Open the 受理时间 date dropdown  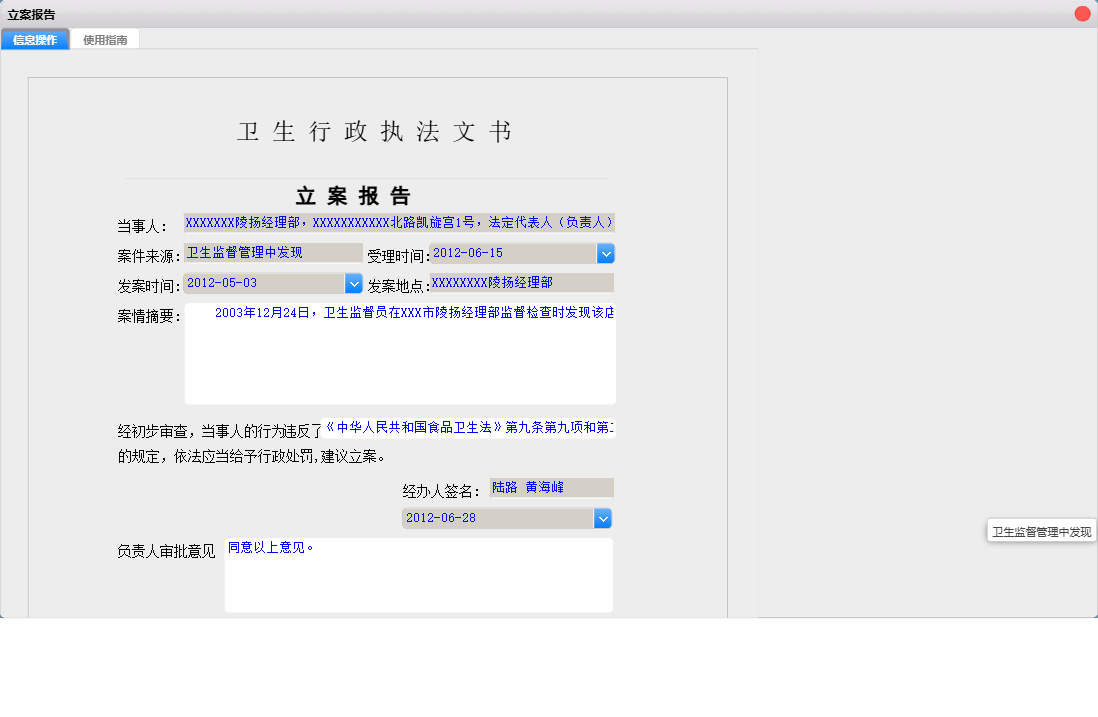(x=606, y=253)
